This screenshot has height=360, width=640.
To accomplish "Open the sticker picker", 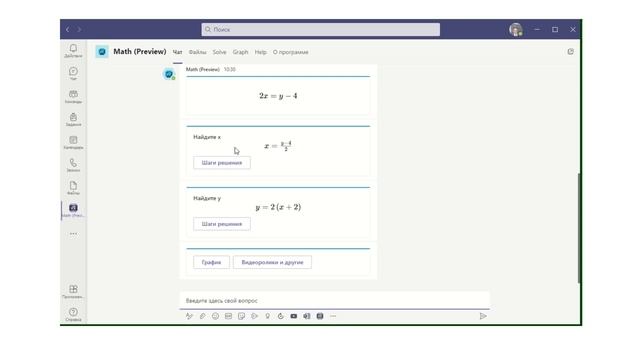I will coord(241,316).
